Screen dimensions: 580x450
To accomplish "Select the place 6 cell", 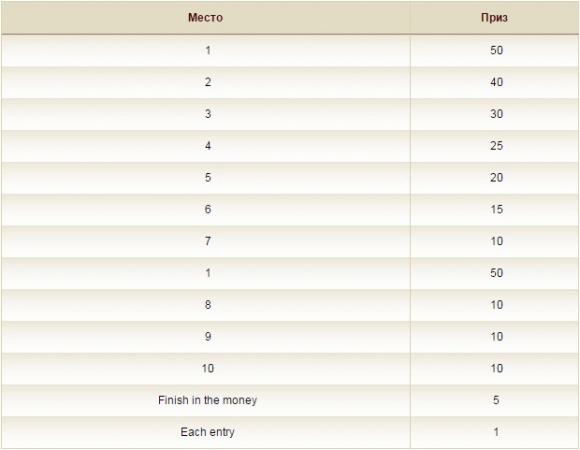I will coord(208,209).
